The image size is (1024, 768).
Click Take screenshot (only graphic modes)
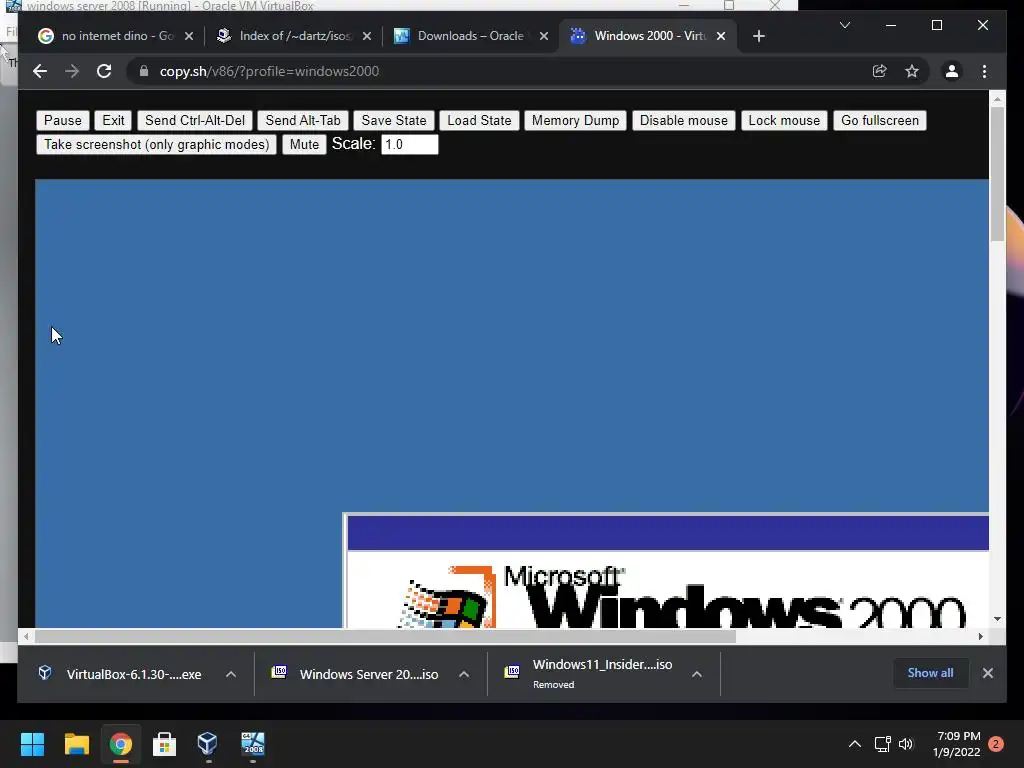tap(157, 144)
